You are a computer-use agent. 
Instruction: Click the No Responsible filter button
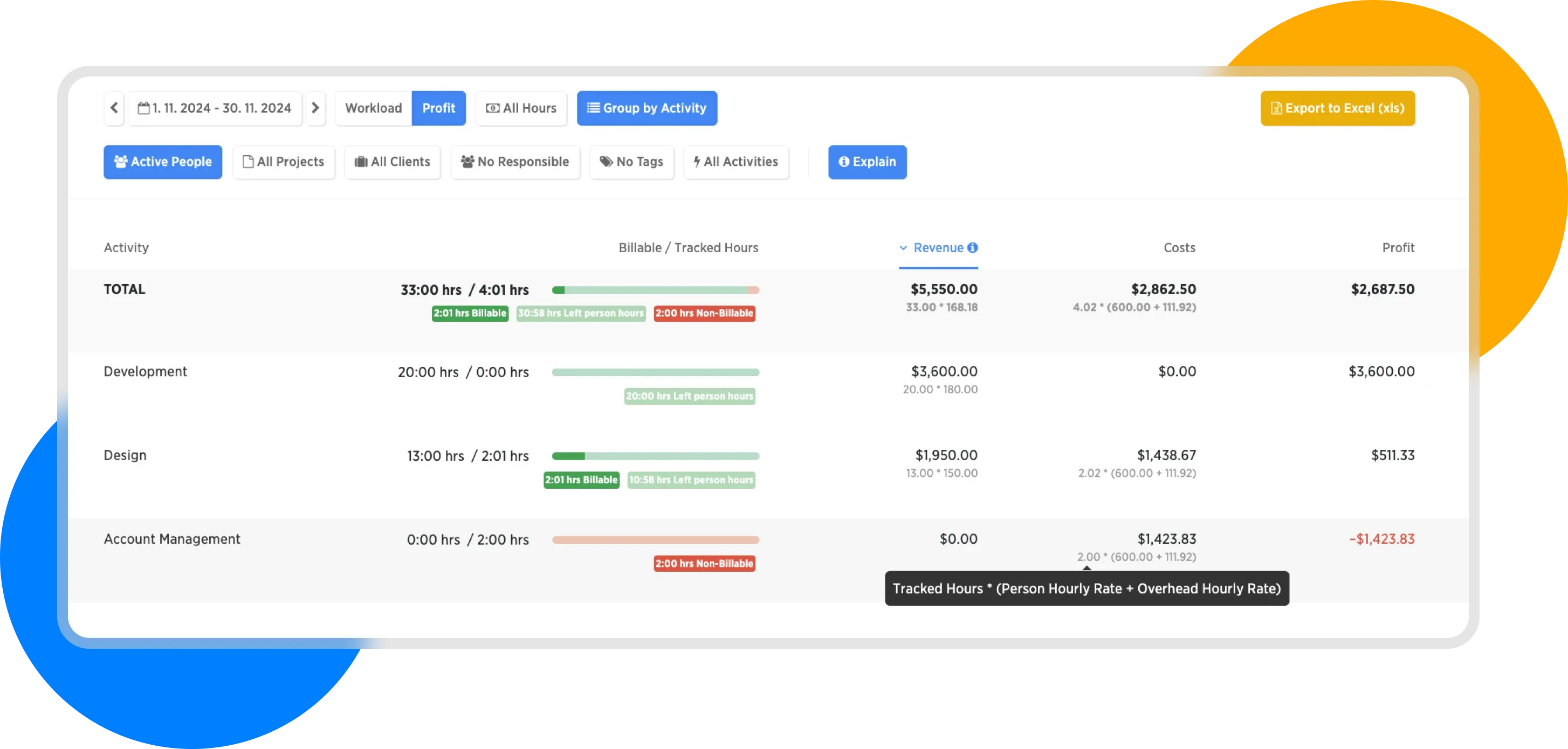pos(515,162)
